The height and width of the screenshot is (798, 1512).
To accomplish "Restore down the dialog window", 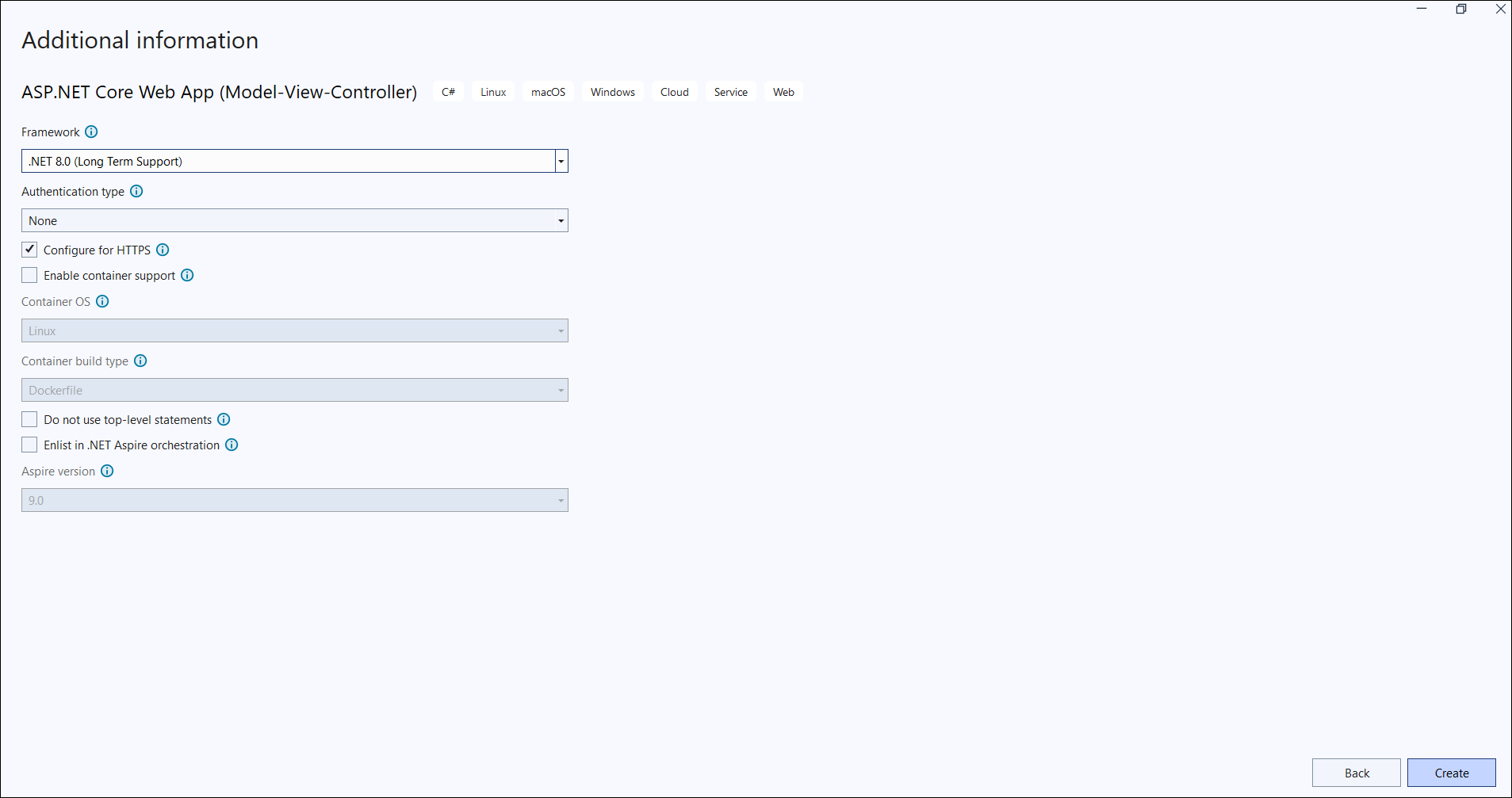I will coord(1461,9).
